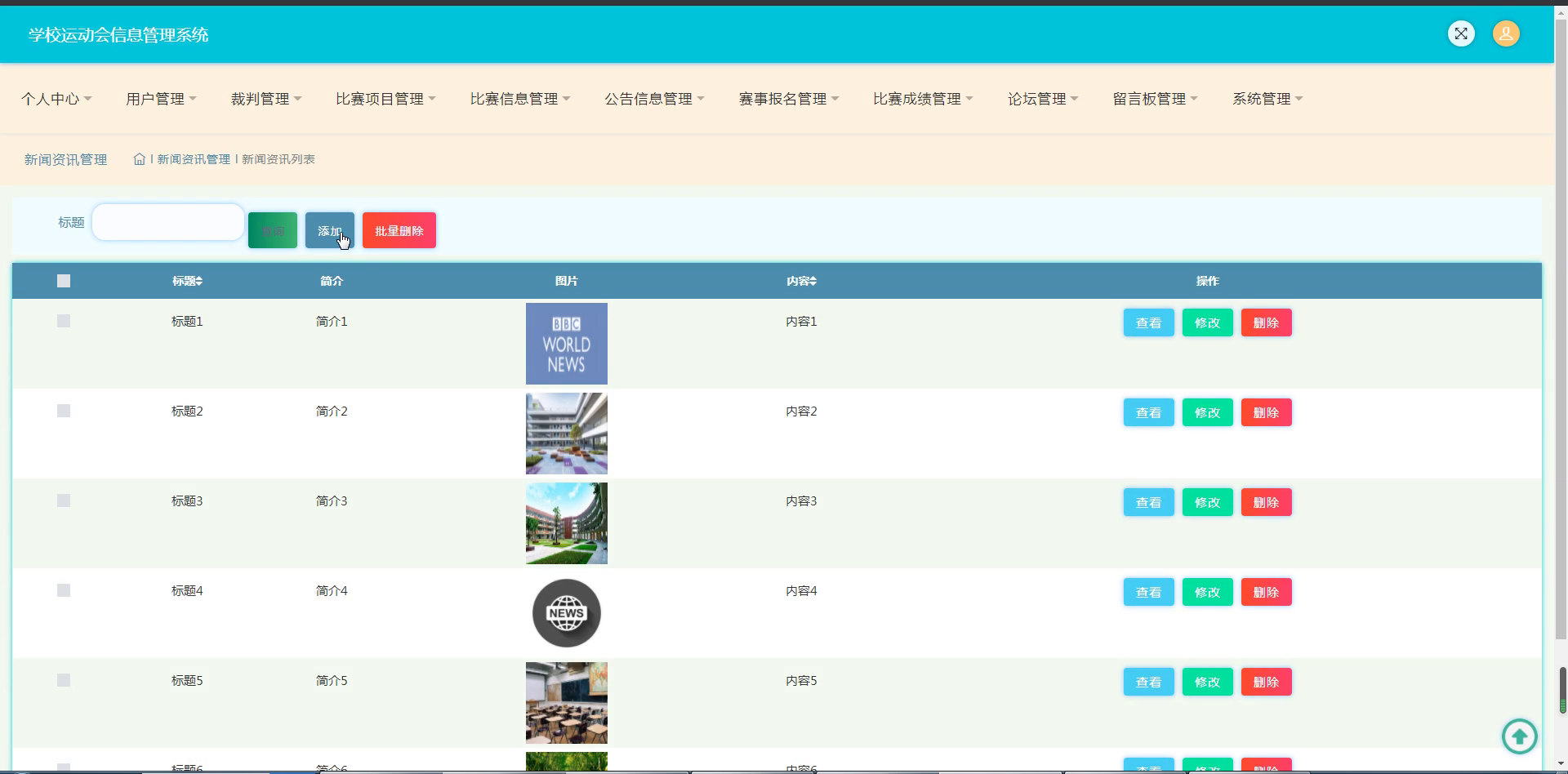Open the 标题2 school courtyard thumbnail
This screenshot has width=1568, height=774.
(x=567, y=434)
